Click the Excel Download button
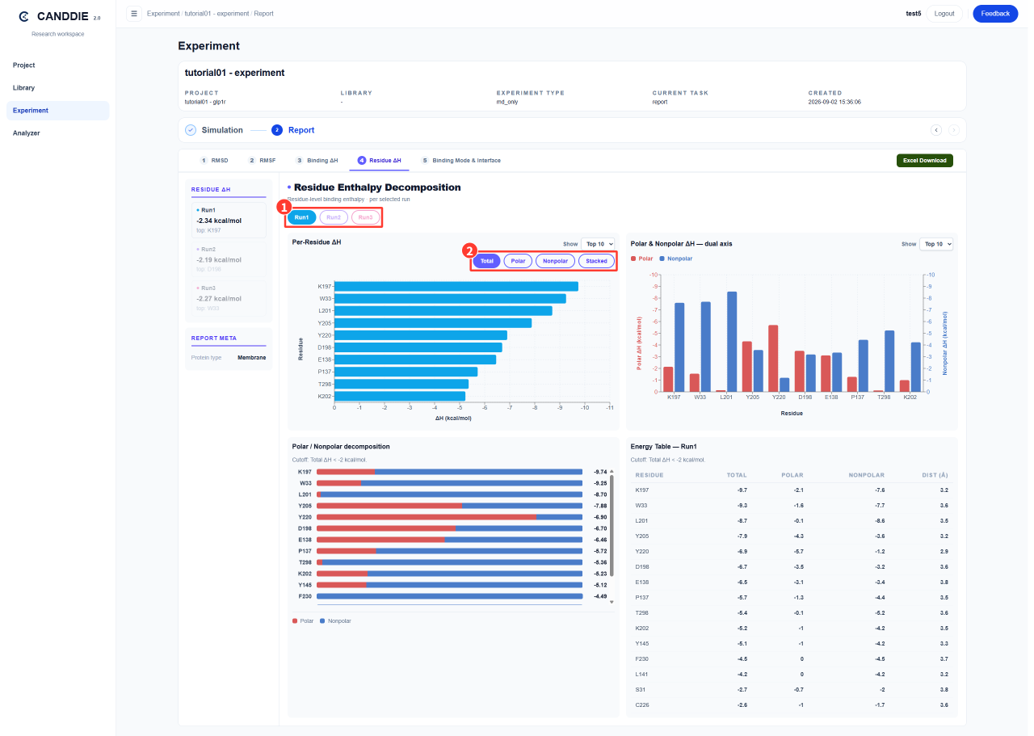The width and height of the screenshot is (1034, 736). (x=924, y=160)
